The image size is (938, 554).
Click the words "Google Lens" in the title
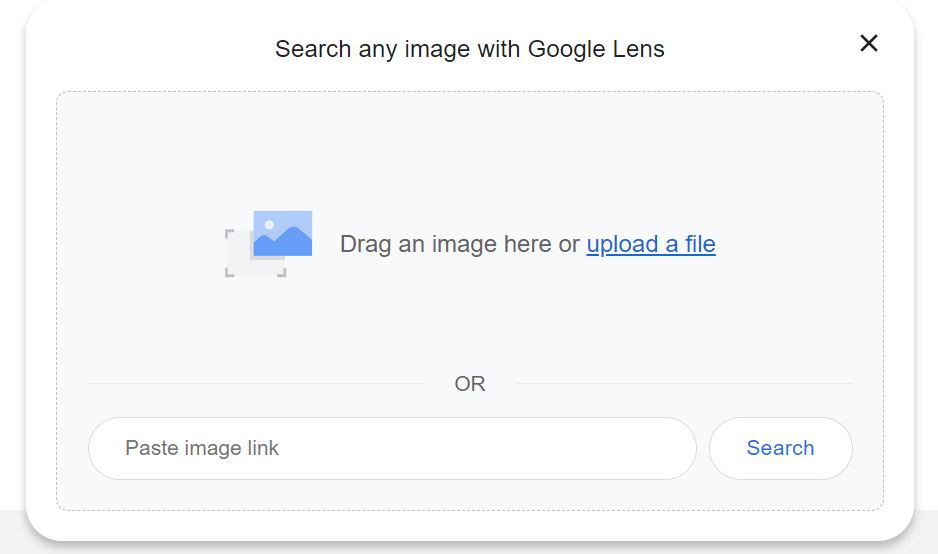[596, 49]
